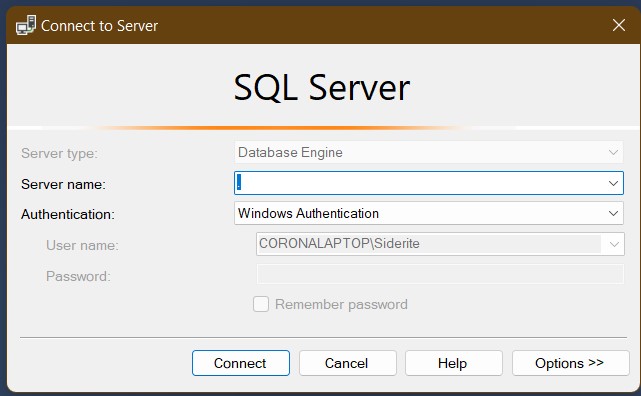
Task: Click the Password input field
Action: click(440, 274)
